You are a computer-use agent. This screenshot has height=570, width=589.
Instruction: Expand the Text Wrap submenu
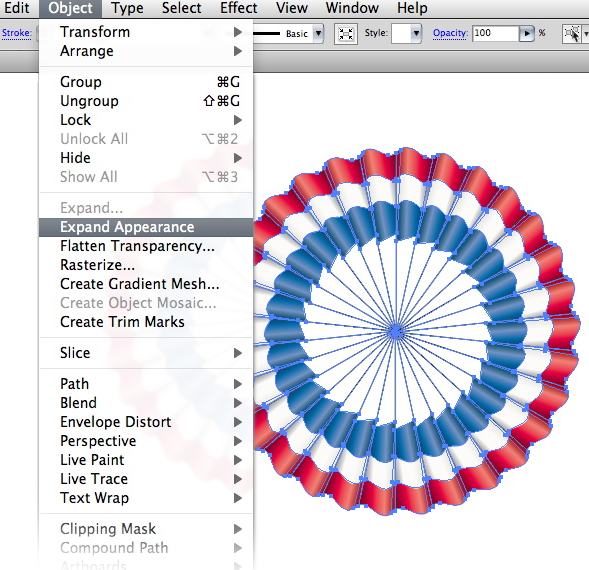click(x=146, y=498)
